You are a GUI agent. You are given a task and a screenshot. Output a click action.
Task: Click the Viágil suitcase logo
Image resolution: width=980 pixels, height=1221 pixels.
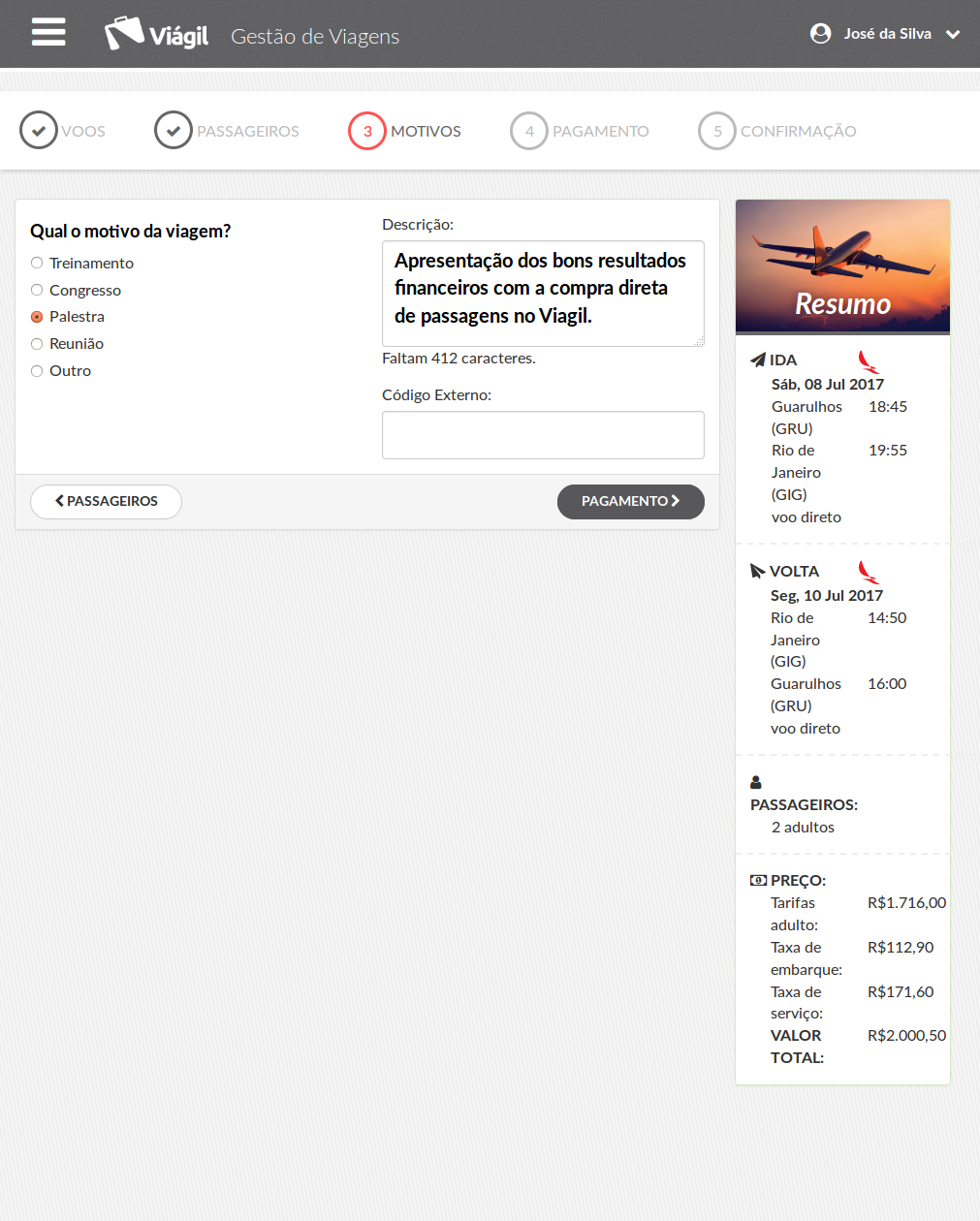click(156, 34)
